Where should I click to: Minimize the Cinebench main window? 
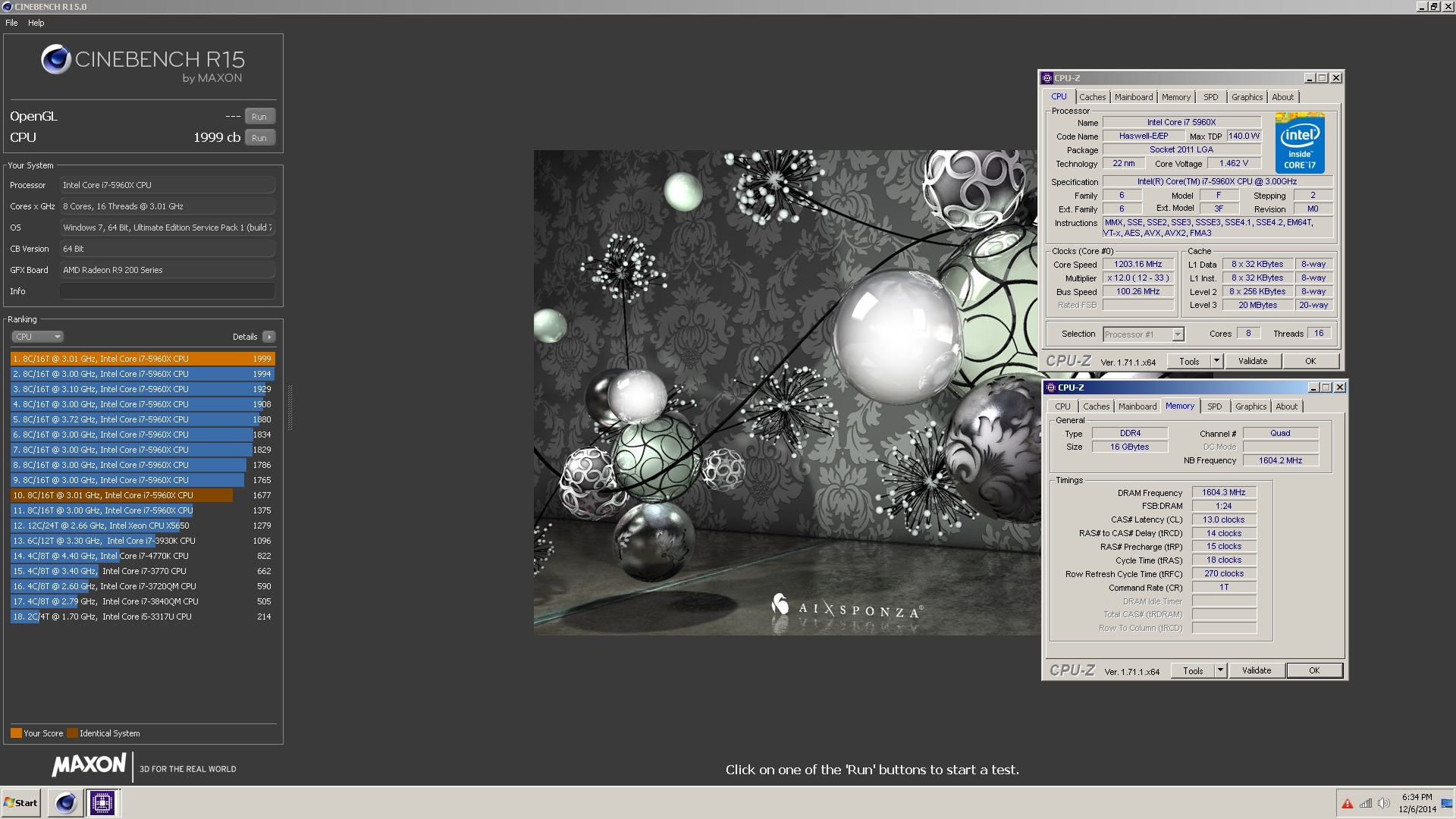(x=1422, y=7)
